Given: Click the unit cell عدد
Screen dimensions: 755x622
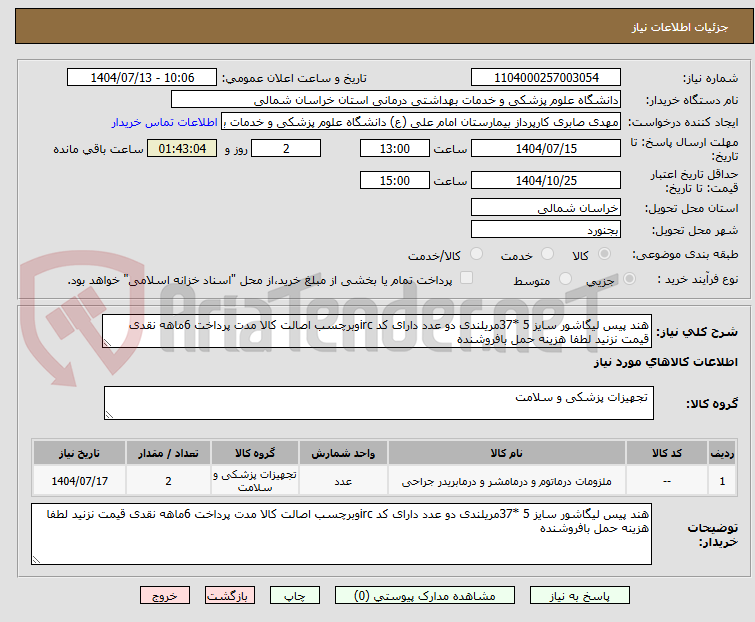Looking at the screenshot, I should tap(343, 481).
